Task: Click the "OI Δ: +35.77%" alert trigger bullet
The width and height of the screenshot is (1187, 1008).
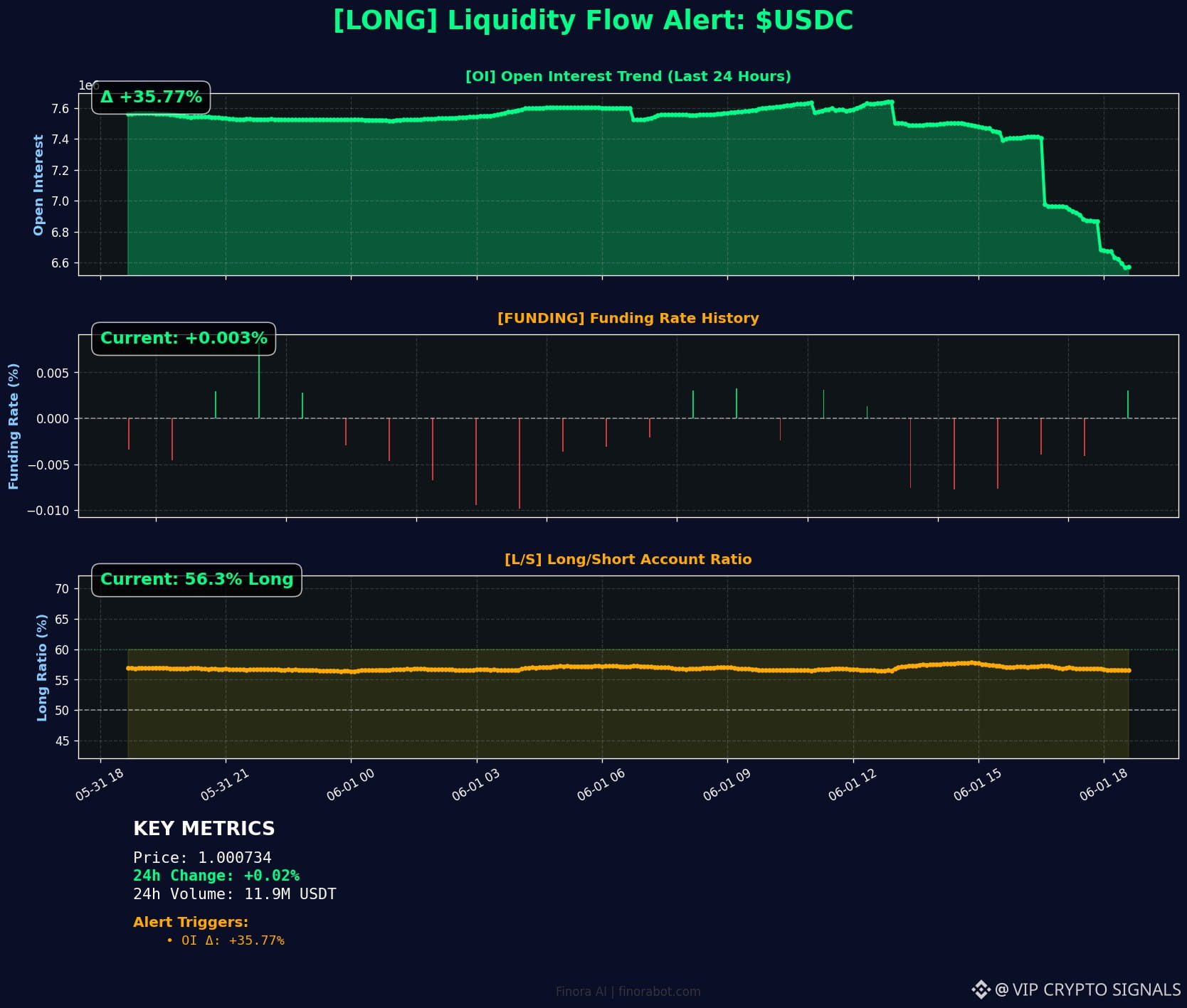Action: click(225, 940)
